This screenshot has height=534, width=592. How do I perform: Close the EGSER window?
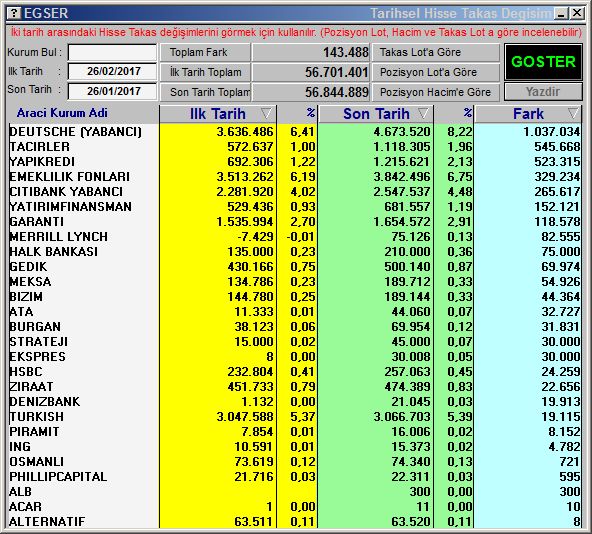(577, 14)
